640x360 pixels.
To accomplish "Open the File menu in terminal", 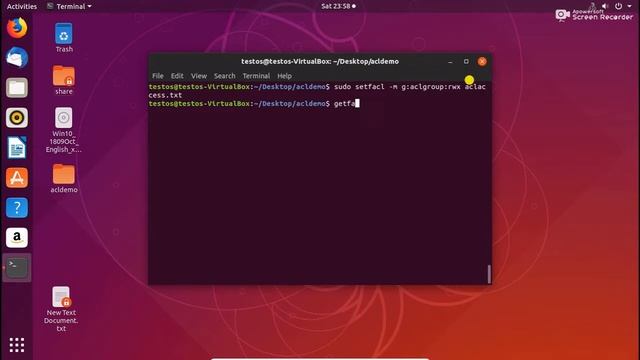I will pos(158,76).
